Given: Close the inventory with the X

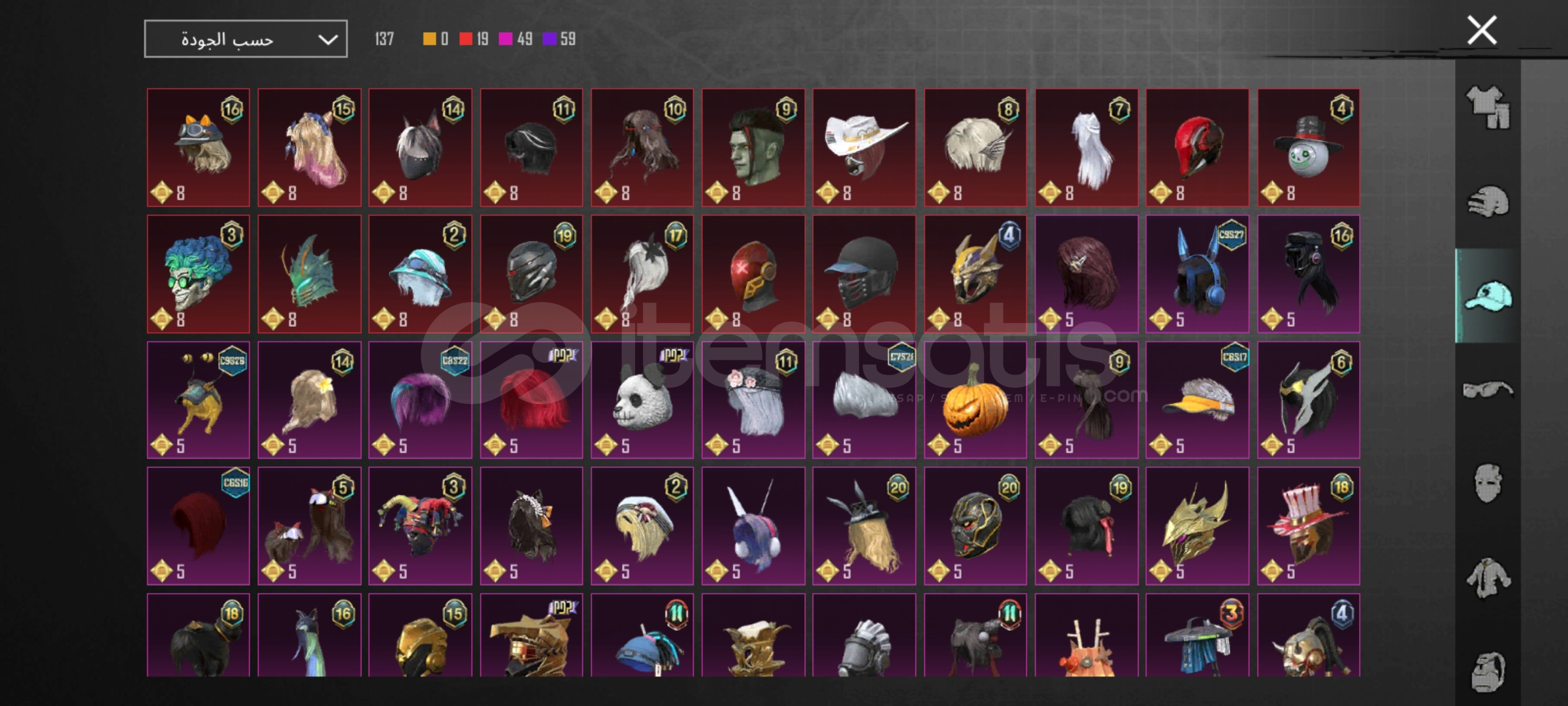Looking at the screenshot, I should [x=1482, y=30].
